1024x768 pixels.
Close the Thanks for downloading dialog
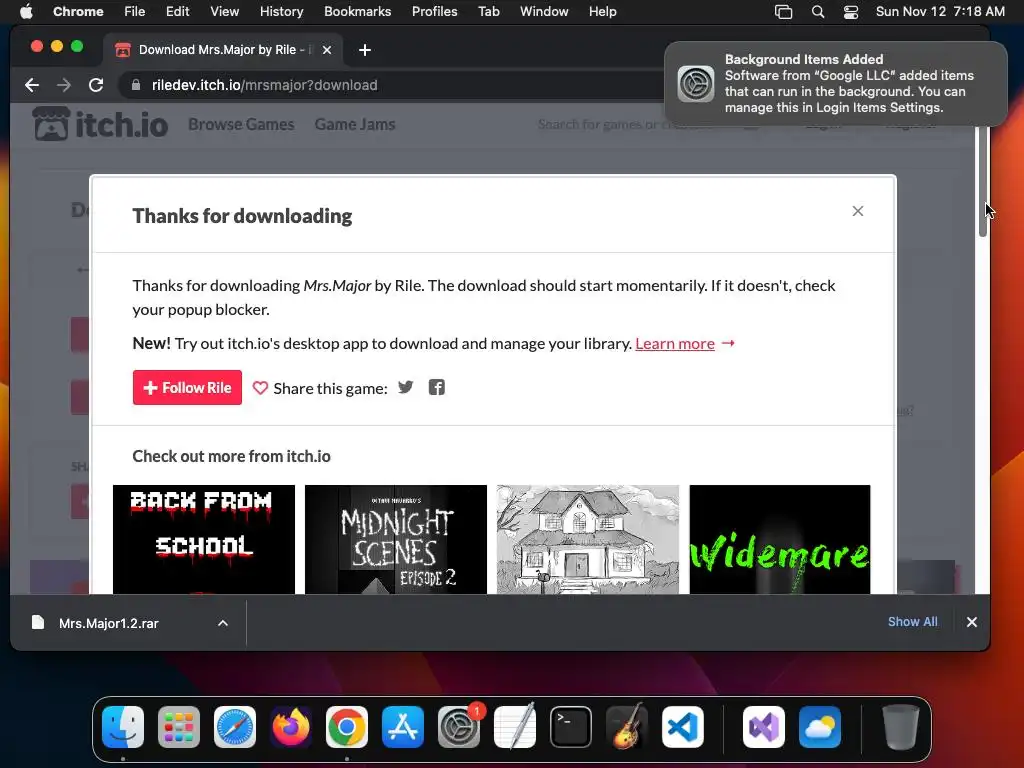click(x=857, y=211)
